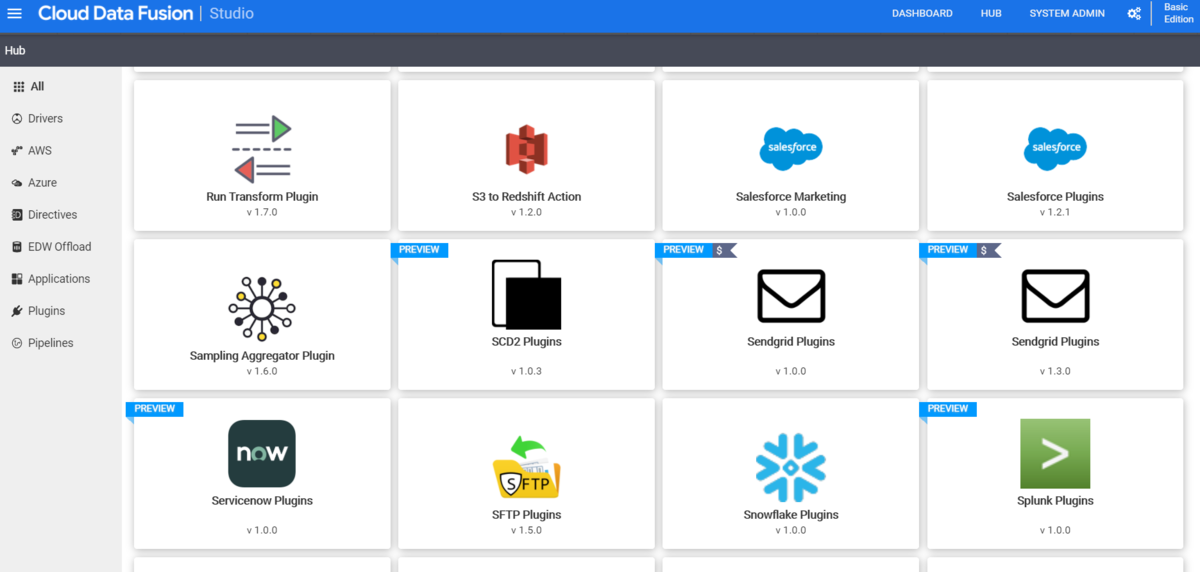Click version v 1.6.0 under Sampling Aggregator
The width and height of the screenshot is (1200, 572).
coord(262,371)
